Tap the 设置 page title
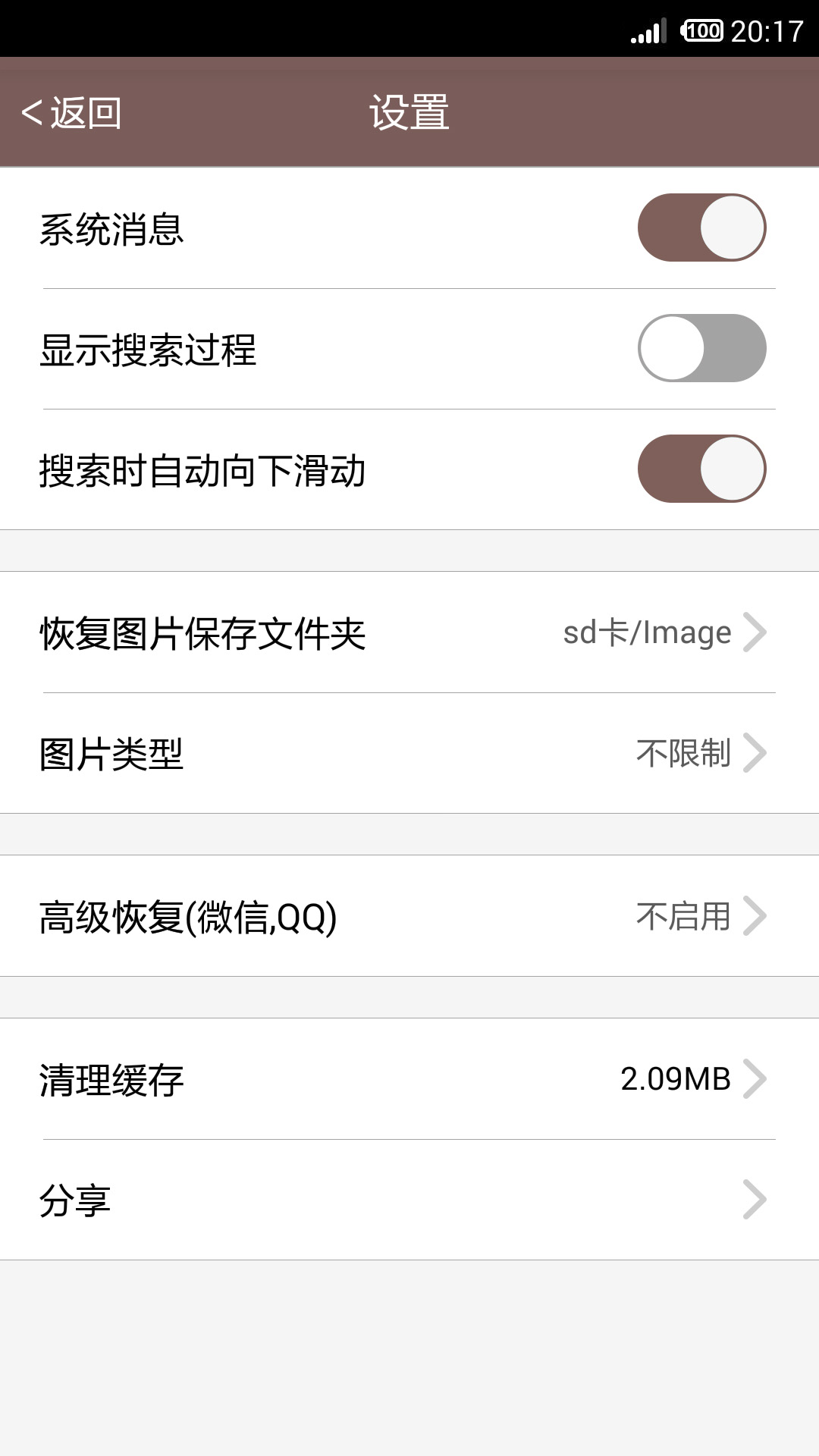819x1456 pixels. 409,113
